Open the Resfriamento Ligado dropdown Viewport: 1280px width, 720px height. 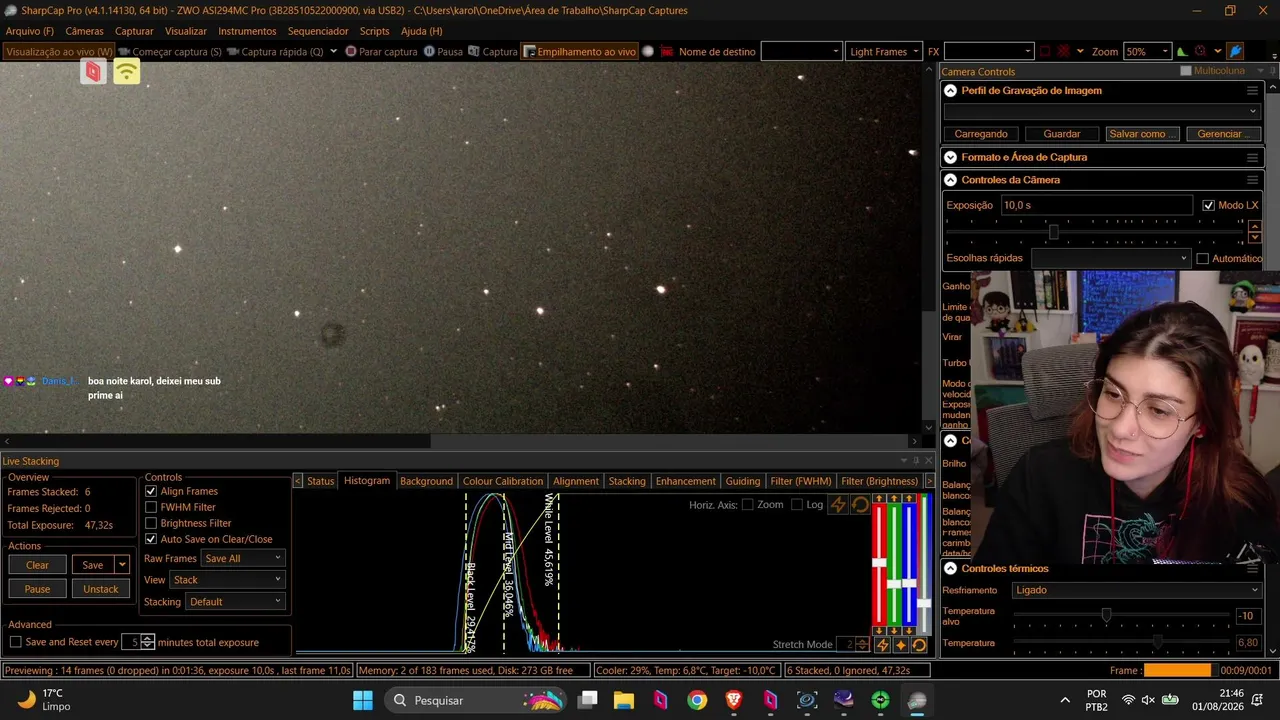(1136, 590)
